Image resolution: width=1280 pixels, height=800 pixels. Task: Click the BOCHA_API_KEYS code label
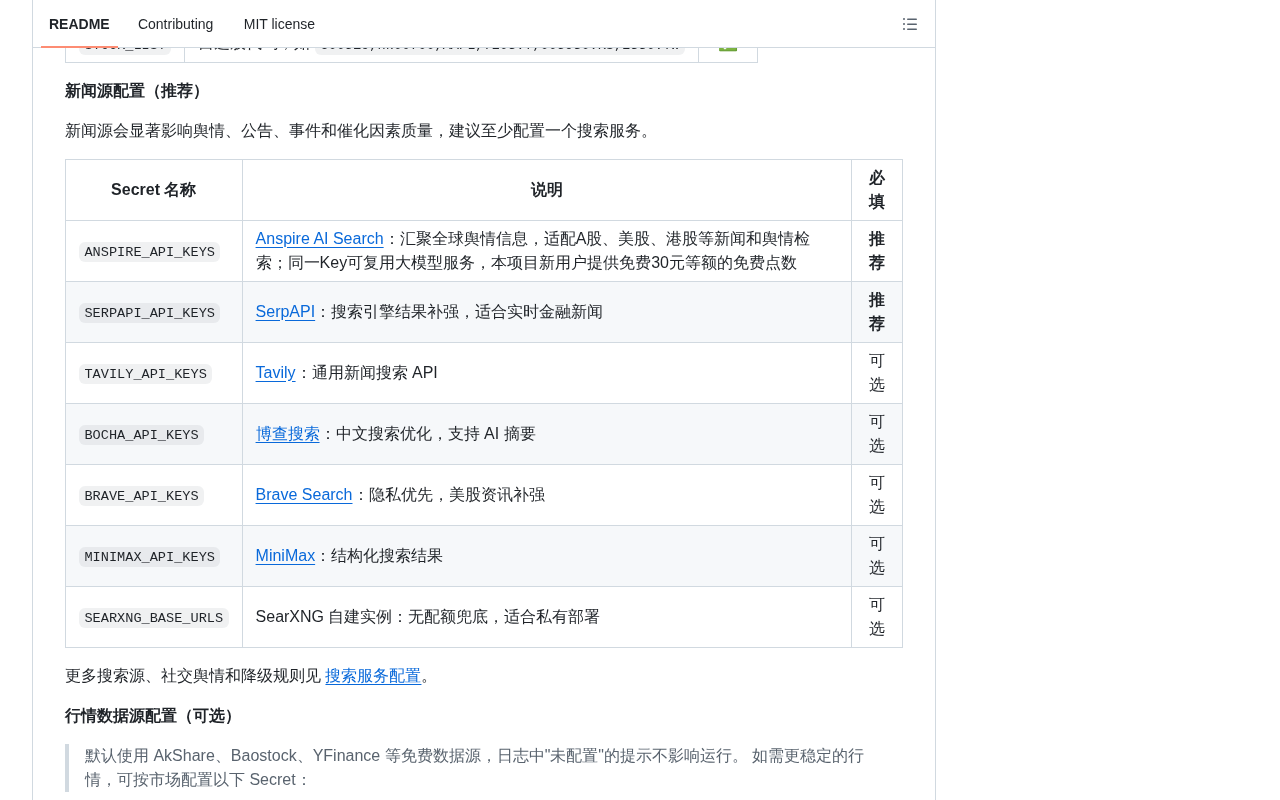click(142, 435)
